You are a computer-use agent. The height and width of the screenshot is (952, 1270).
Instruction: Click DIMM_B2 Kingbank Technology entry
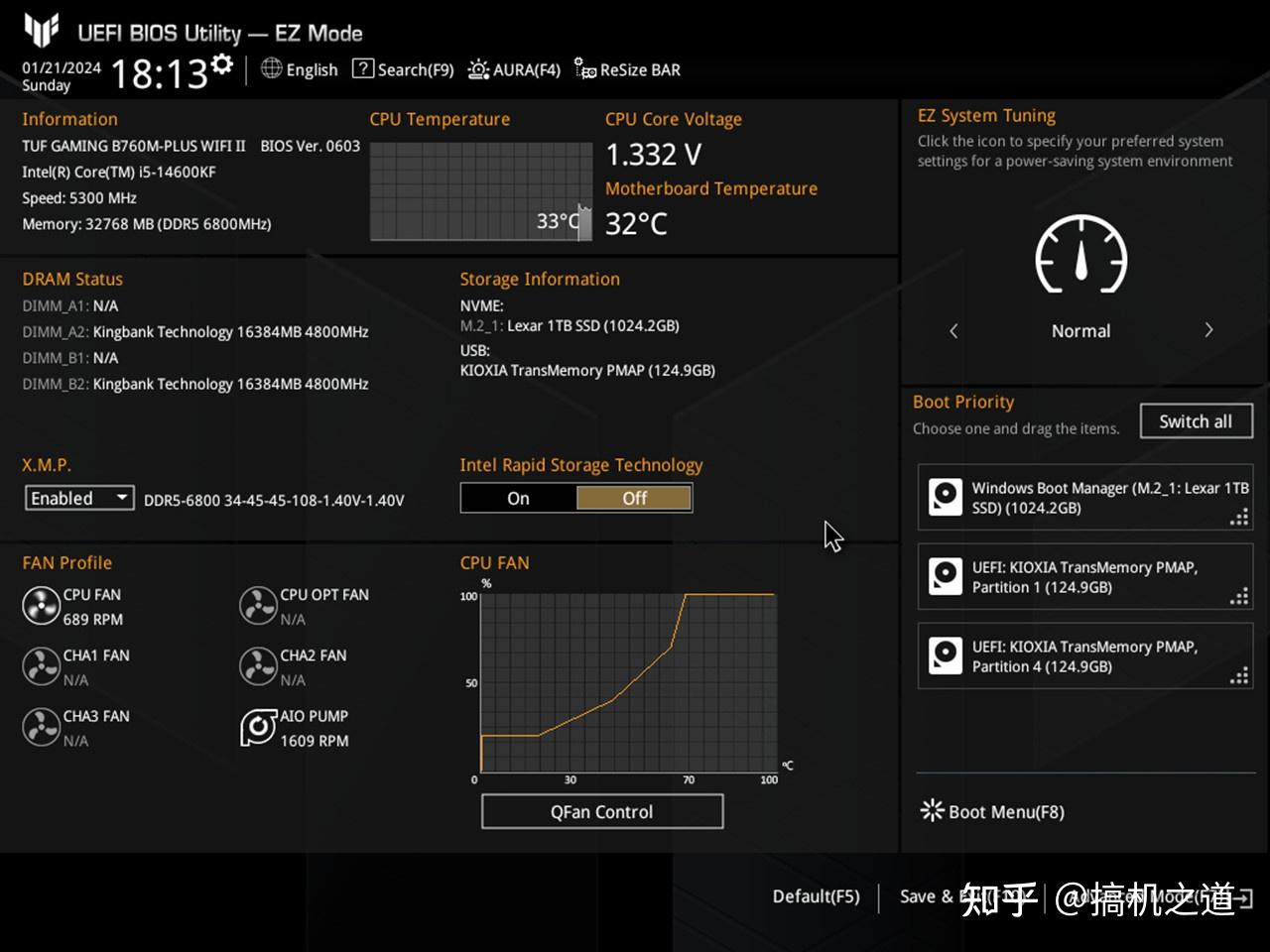[195, 384]
